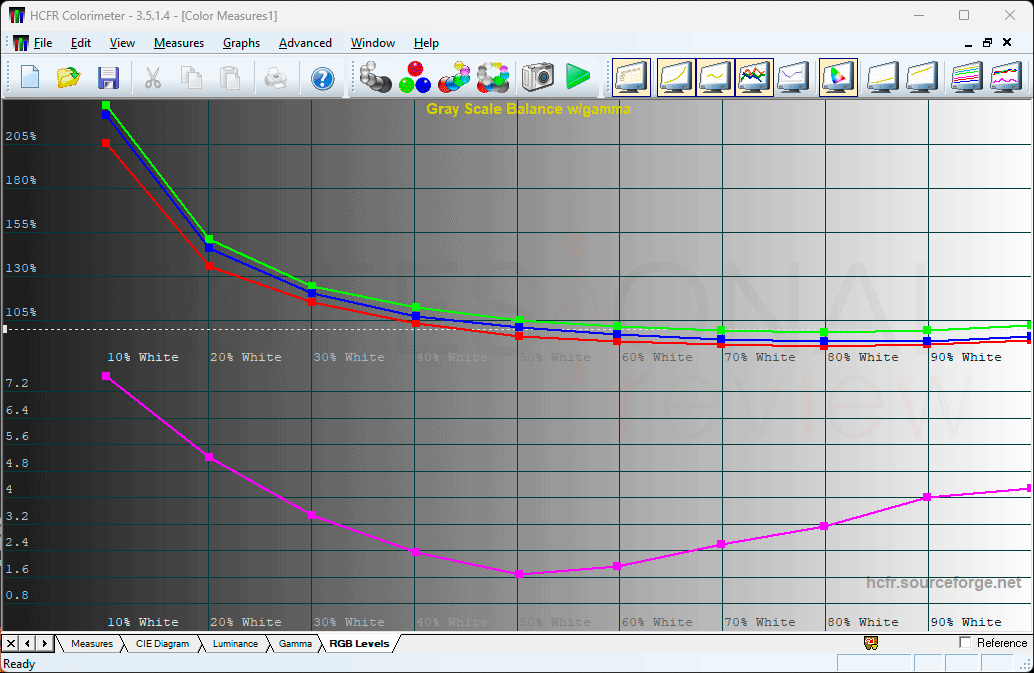Toggle the Gamma graph monitor icon
The image size is (1034, 673).
coord(715,78)
